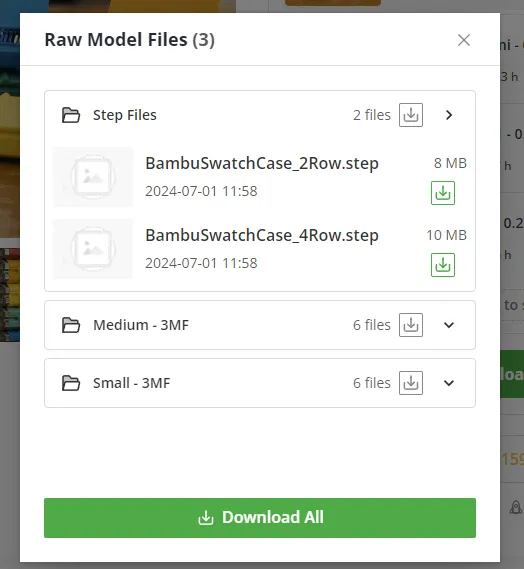Viewport: 524px width, 569px height.
Task: Click the 6 files count for Small - 3MF
Action: 372,383
